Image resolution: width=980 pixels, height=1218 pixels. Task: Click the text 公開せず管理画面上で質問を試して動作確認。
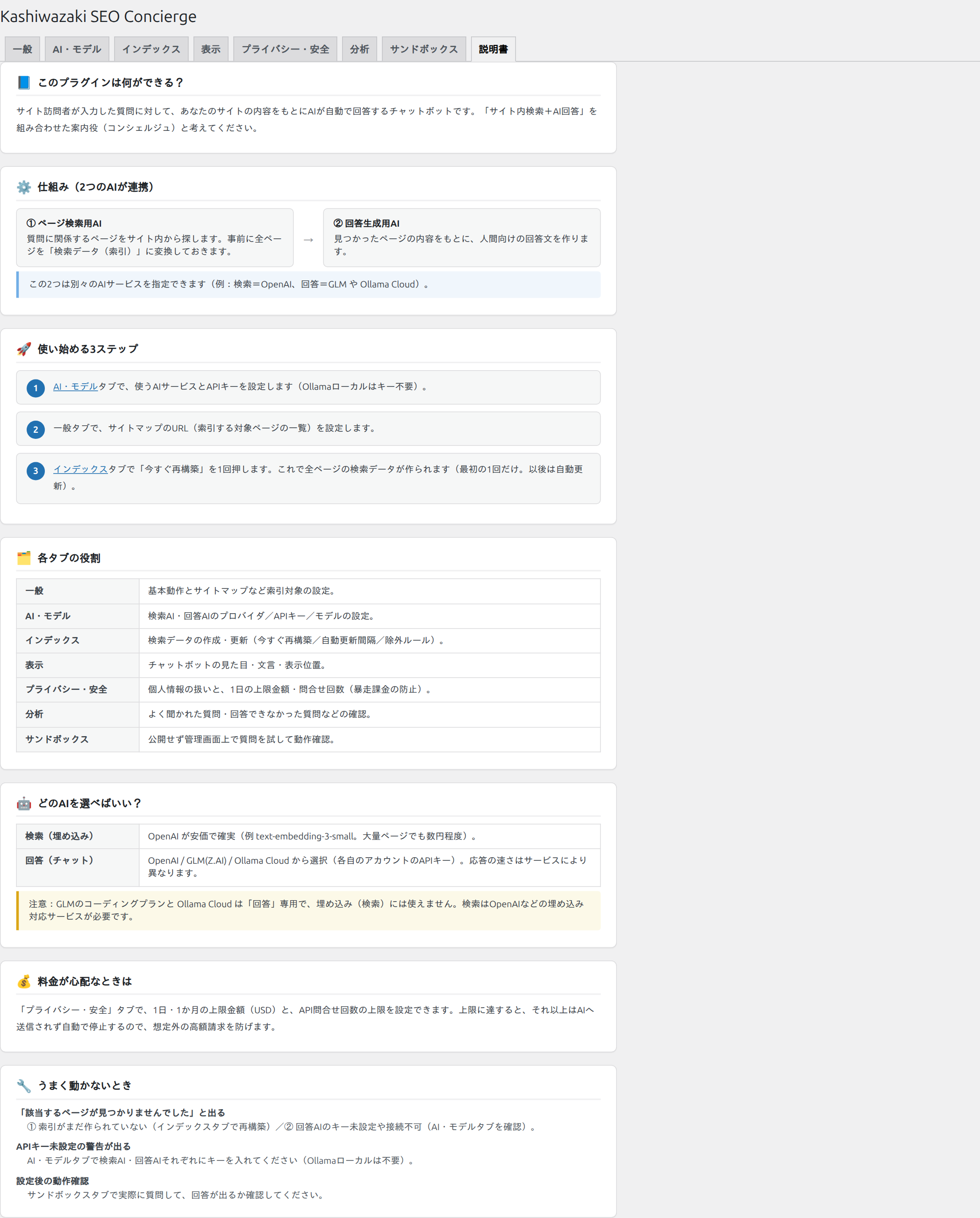point(243,739)
